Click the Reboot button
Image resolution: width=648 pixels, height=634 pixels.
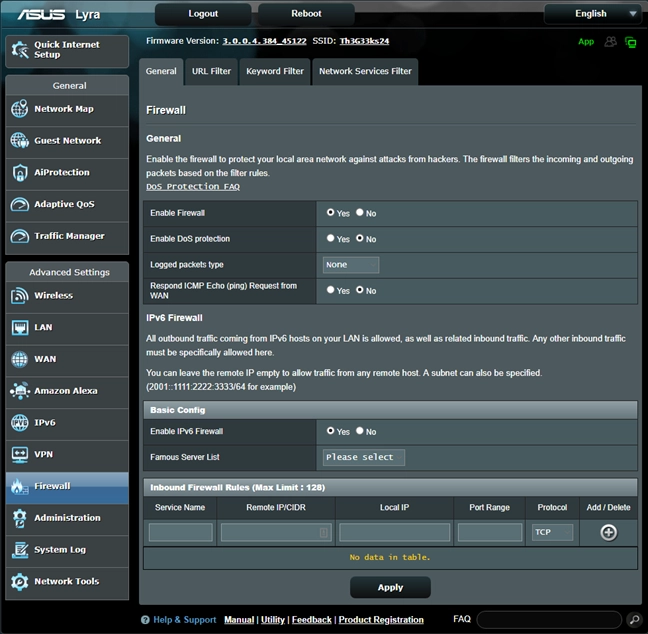coord(306,14)
